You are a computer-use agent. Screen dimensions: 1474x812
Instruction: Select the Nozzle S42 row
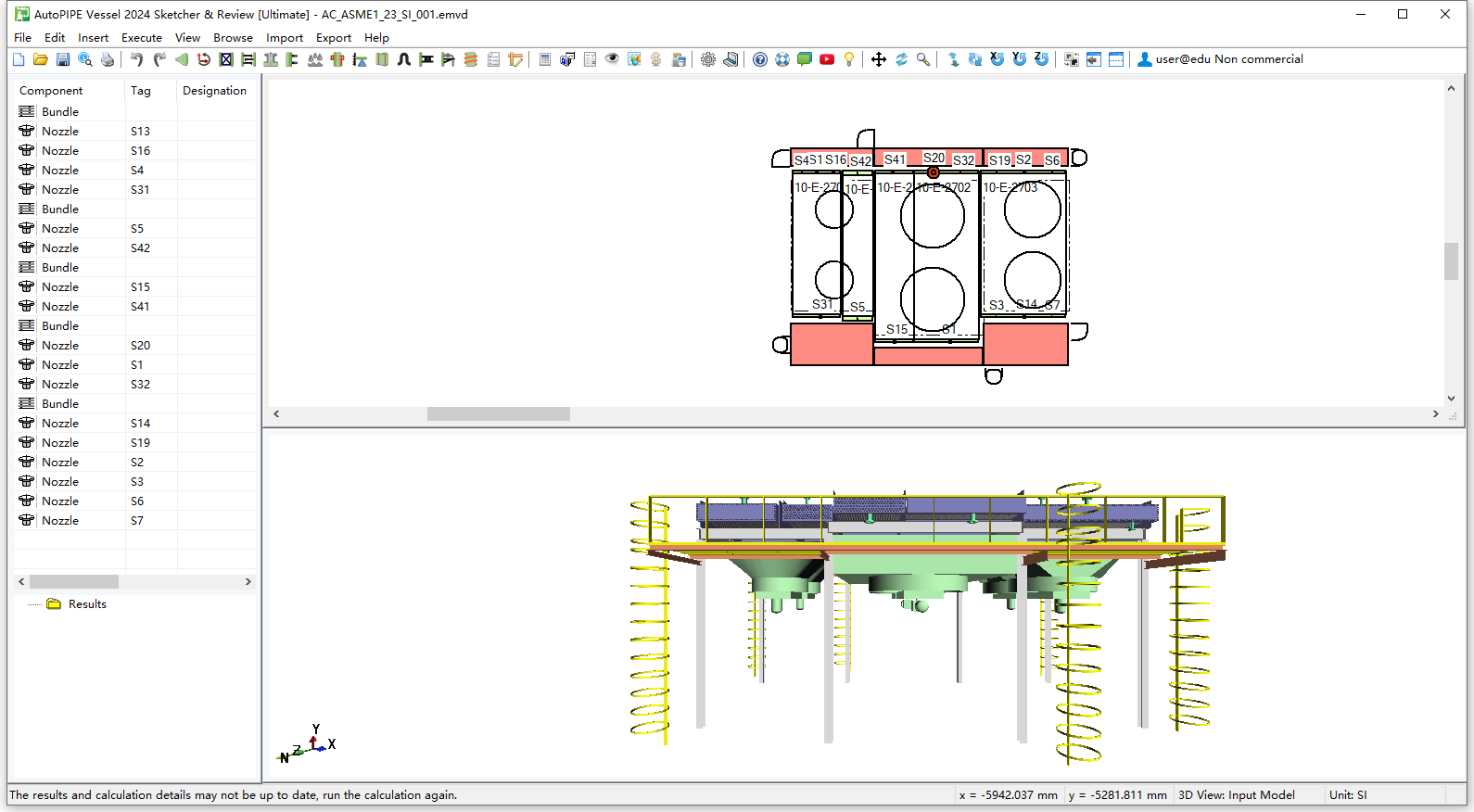(135, 247)
